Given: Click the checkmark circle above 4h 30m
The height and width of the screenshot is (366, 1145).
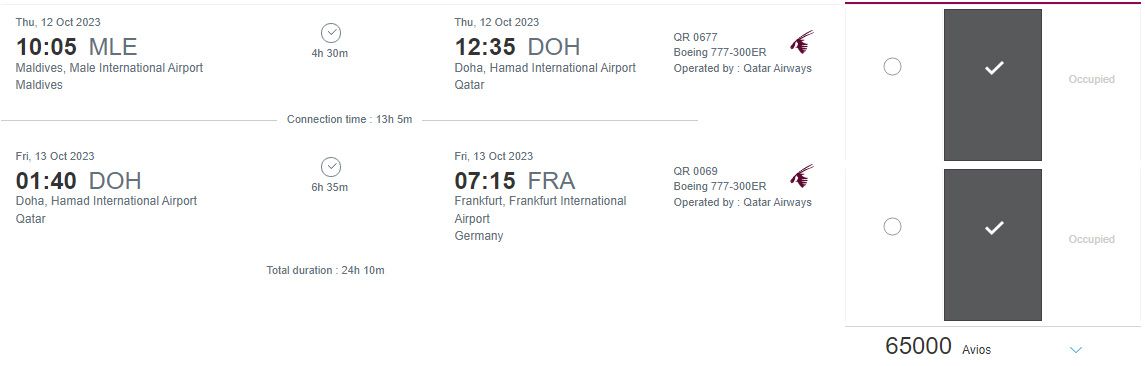Looking at the screenshot, I should [x=331, y=33].
